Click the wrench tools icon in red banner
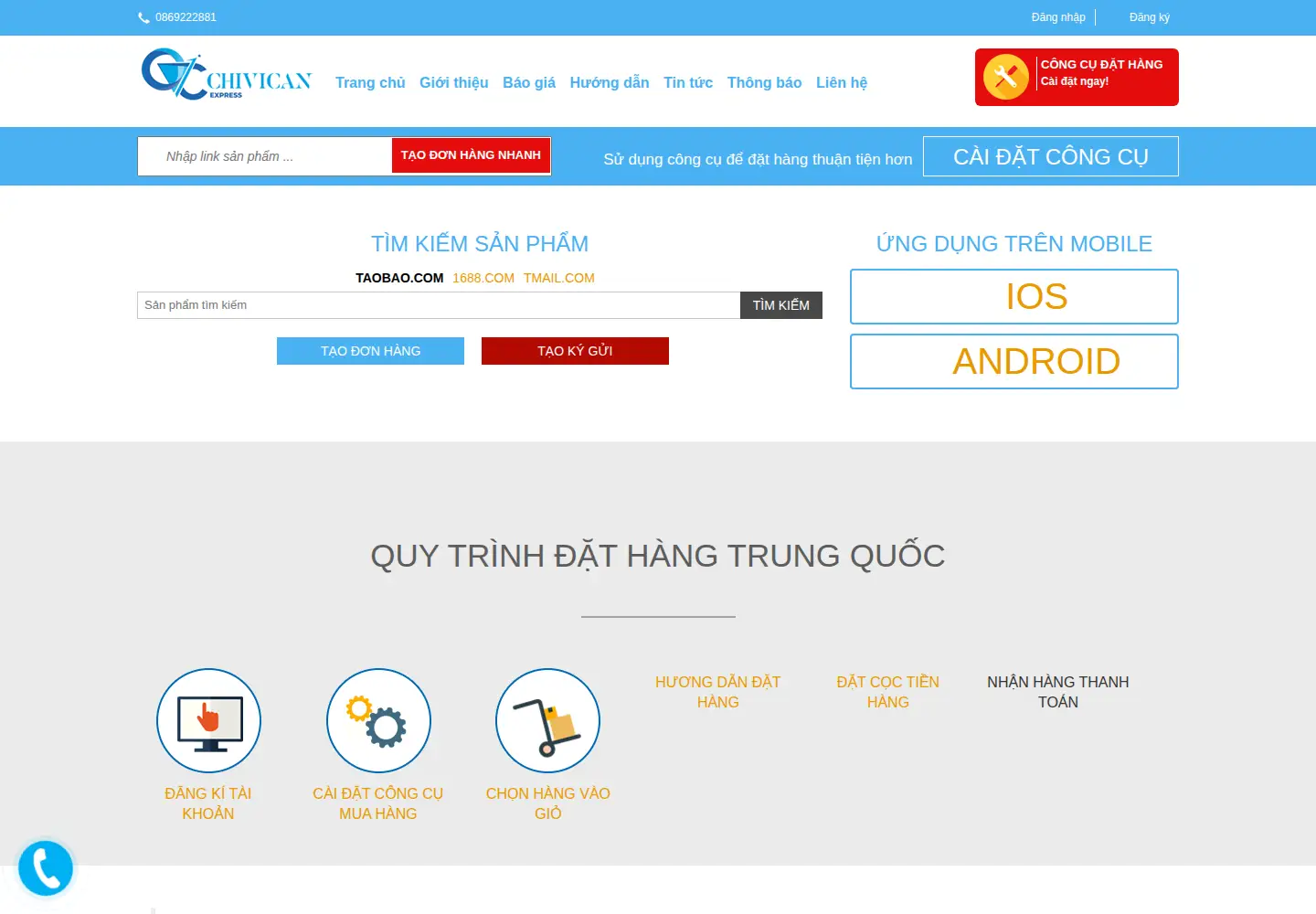The image size is (1316, 914). click(x=1006, y=77)
